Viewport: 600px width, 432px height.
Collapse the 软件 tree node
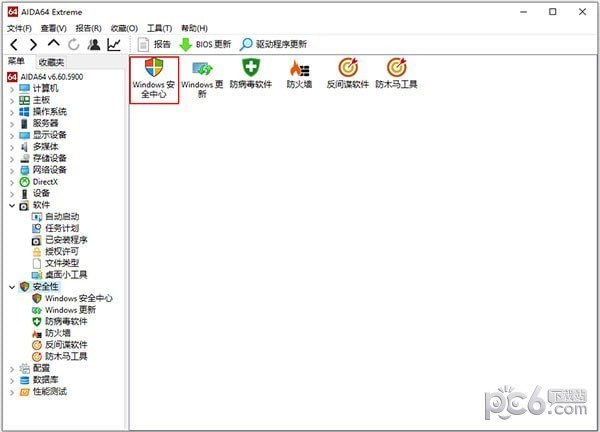tap(12, 205)
